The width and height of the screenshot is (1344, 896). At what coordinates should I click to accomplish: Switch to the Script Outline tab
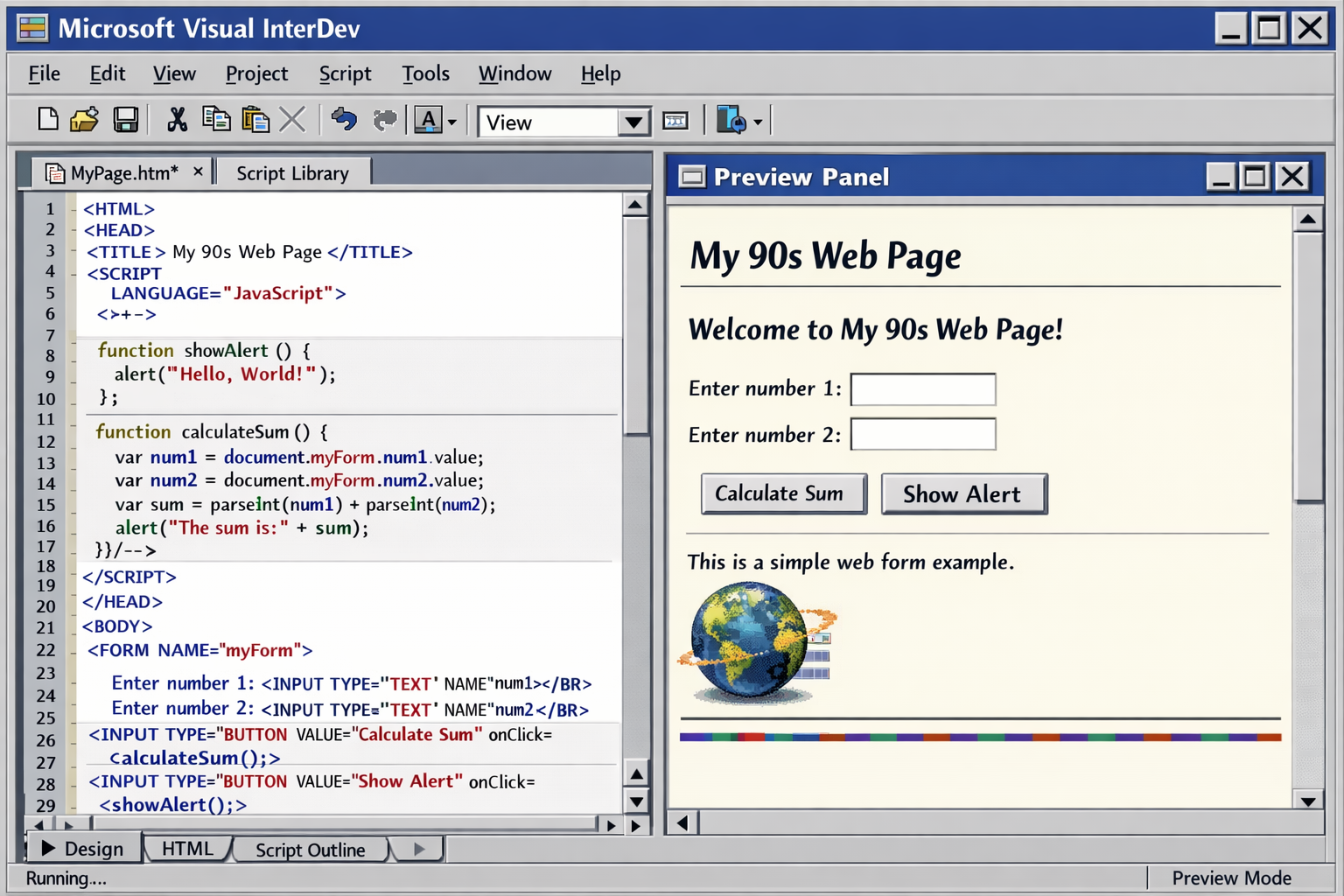(x=310, y=849)
